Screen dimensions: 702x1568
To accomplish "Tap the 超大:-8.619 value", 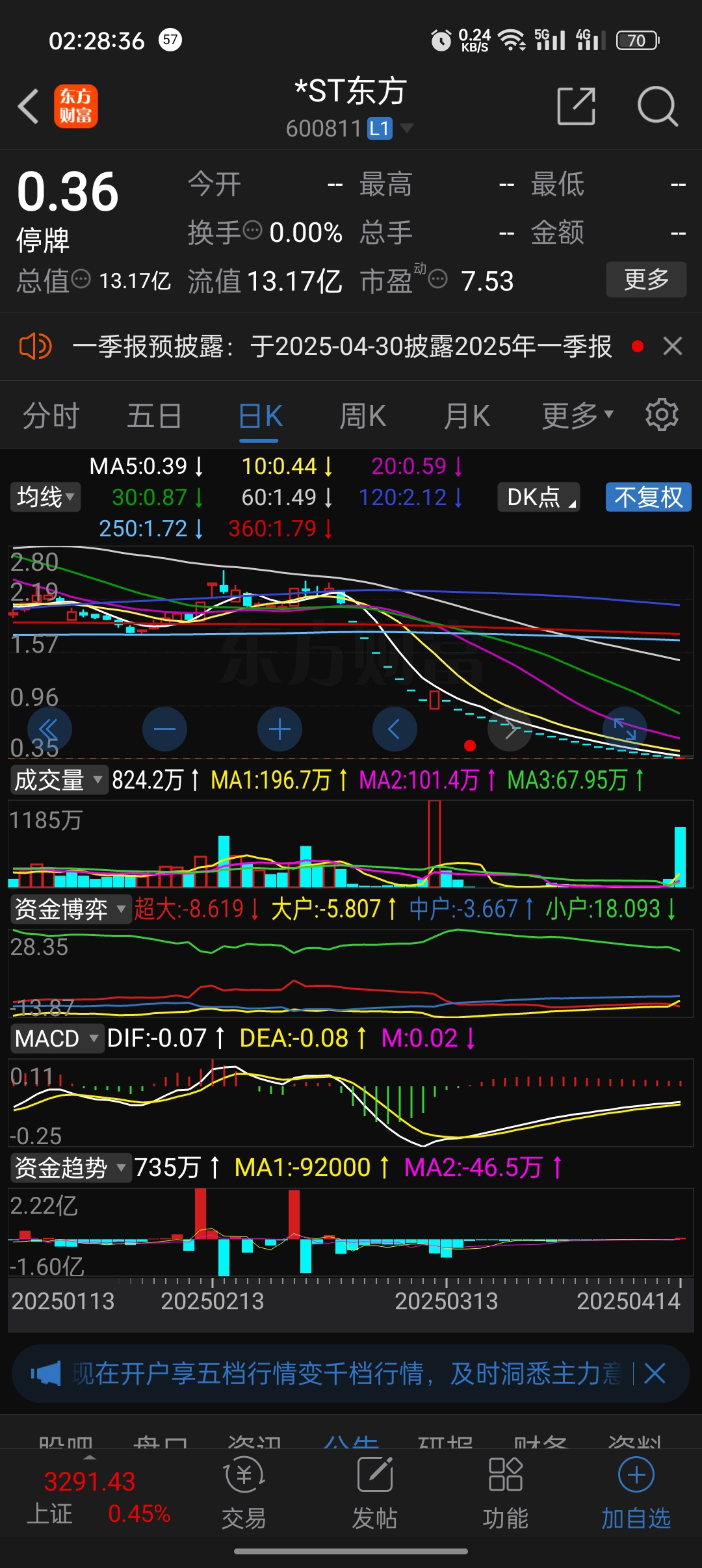I will pos(198,909).
